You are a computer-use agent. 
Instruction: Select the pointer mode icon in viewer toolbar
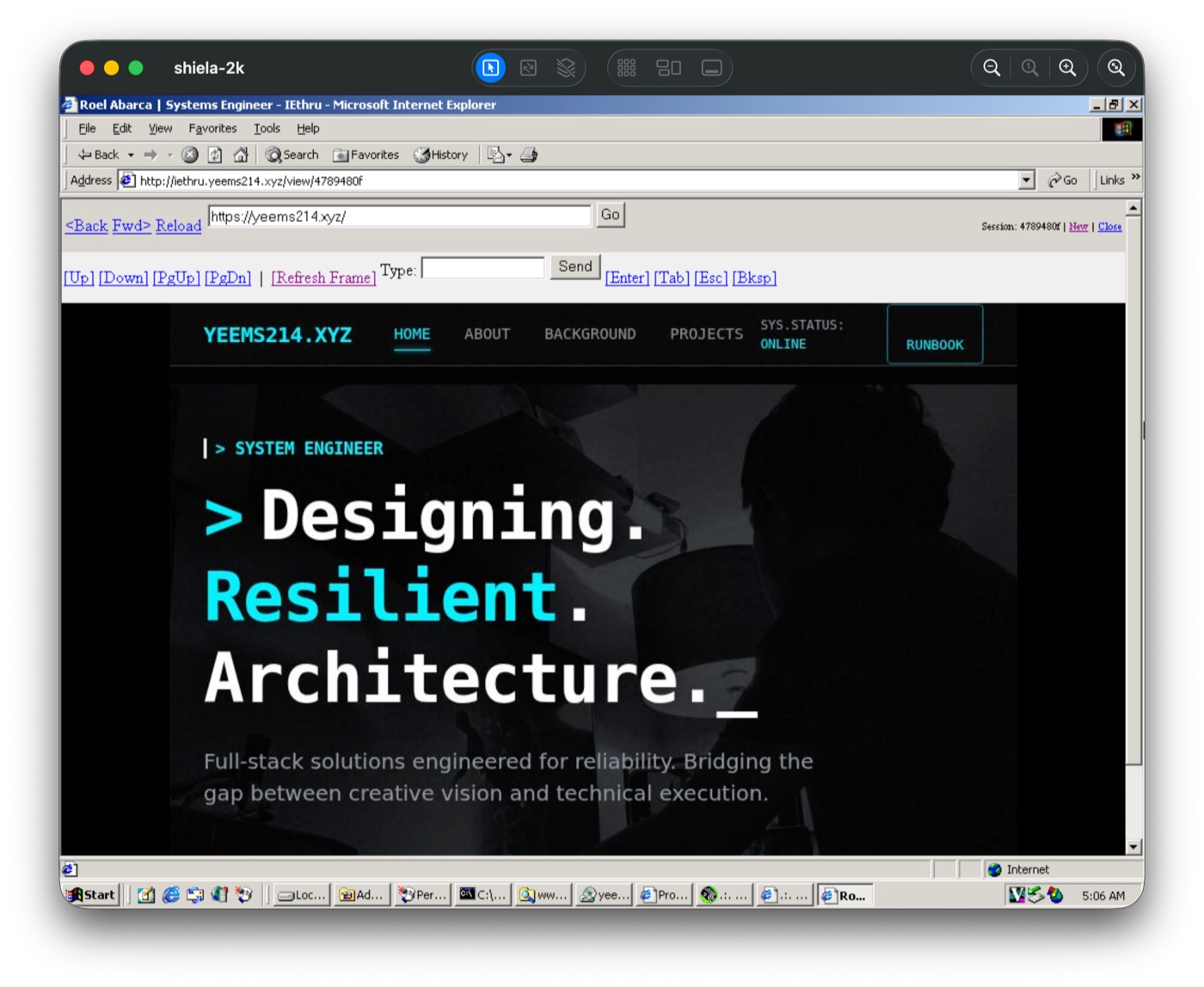tap(490, 68)
